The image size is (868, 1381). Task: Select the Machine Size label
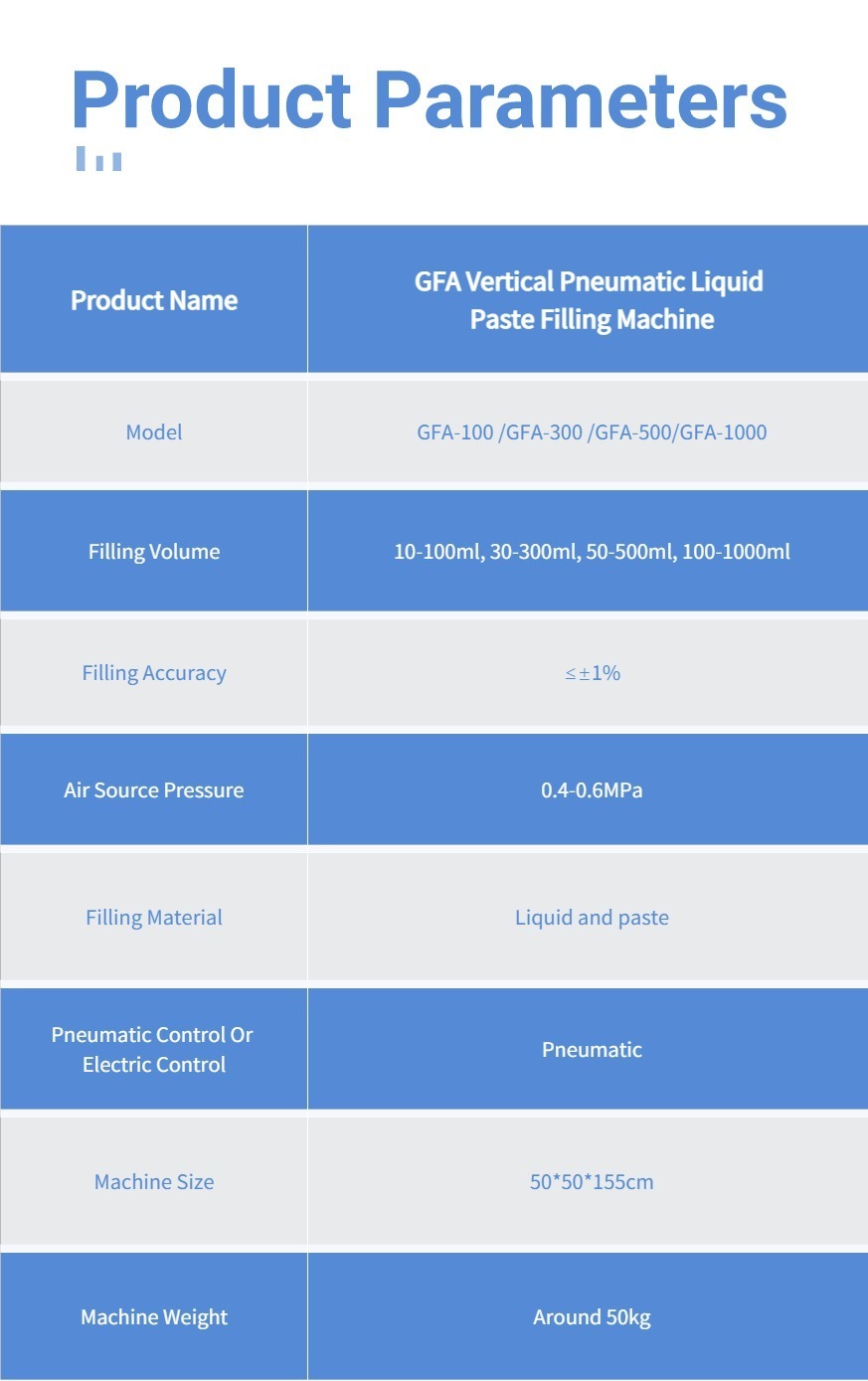click(154, 1182)
